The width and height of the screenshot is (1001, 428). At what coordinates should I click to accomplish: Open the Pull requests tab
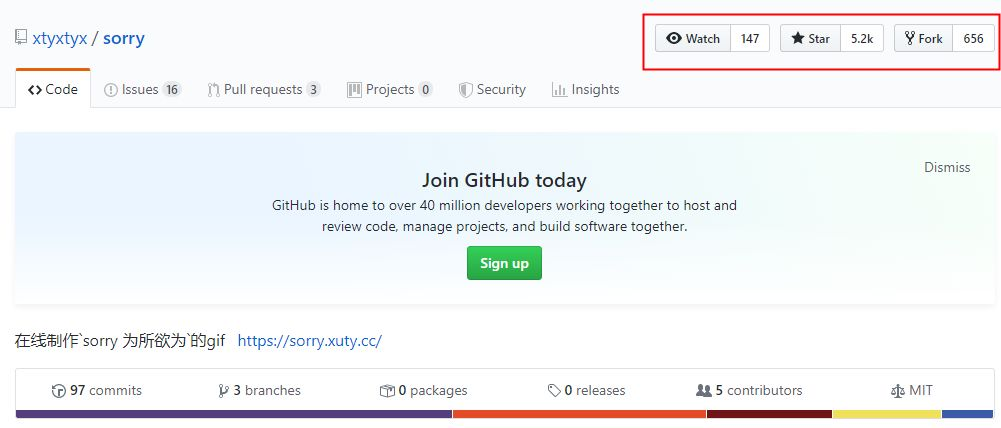pos(264,89)
